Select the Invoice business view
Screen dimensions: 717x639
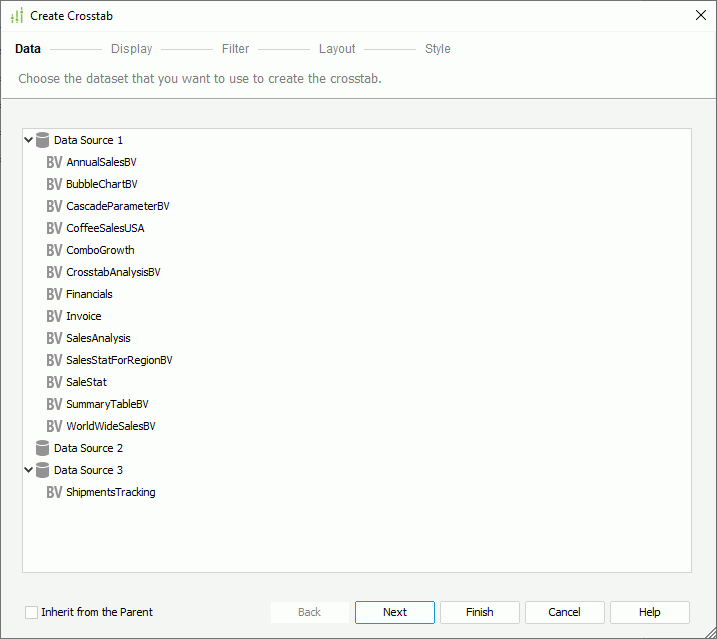[x=84, y=316]
